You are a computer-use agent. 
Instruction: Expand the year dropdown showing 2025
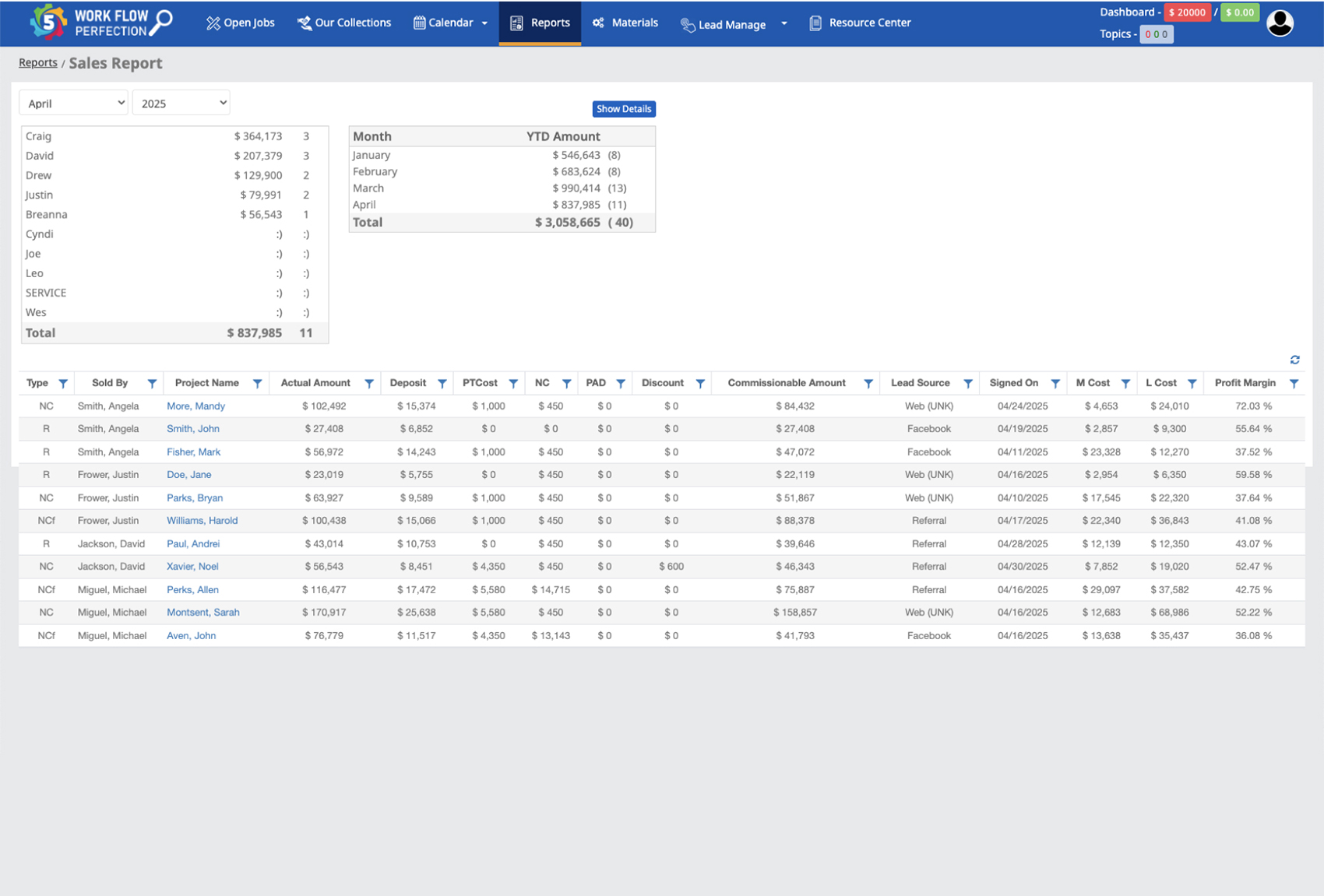(181, 103)
